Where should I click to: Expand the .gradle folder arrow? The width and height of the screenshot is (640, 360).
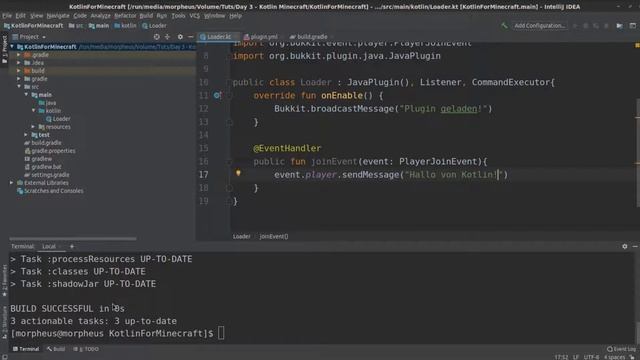tap(19, 55)
